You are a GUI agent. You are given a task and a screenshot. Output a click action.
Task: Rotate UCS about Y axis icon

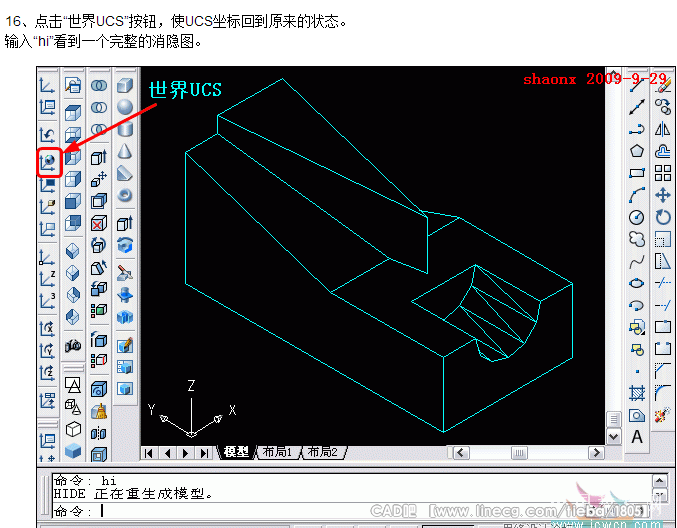tap(47, 351)
